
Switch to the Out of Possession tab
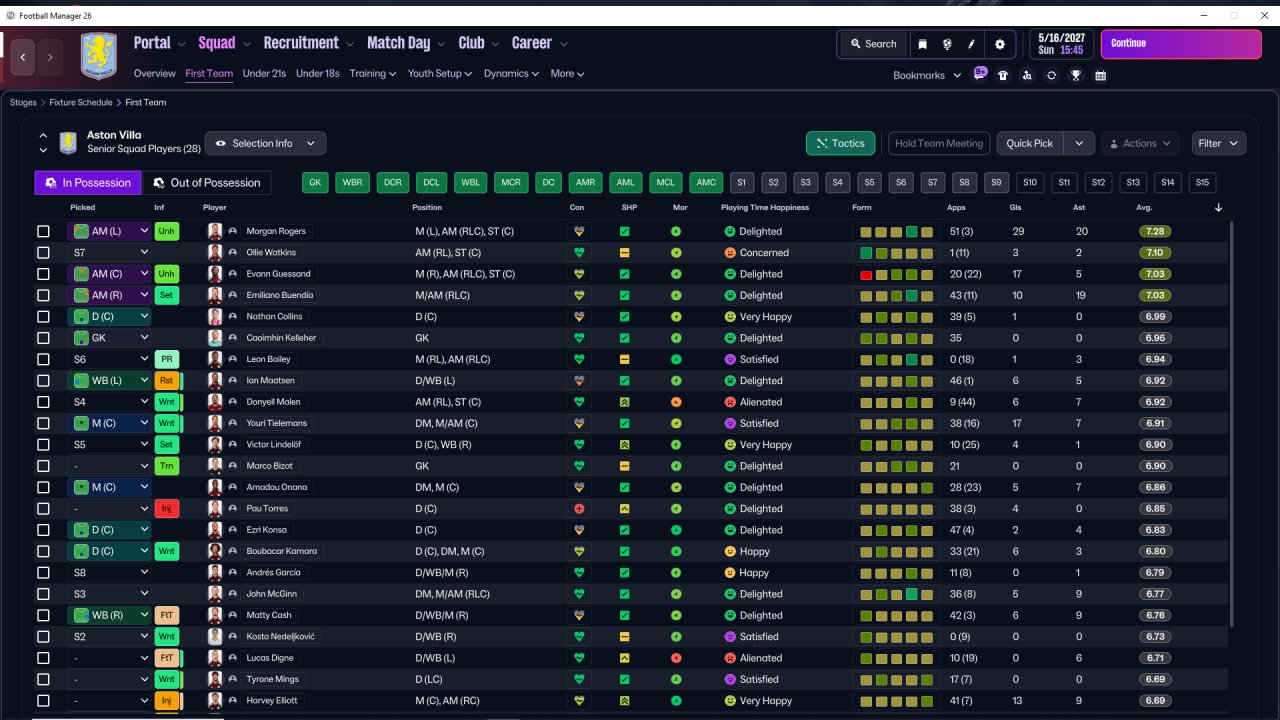pos(206,183)
